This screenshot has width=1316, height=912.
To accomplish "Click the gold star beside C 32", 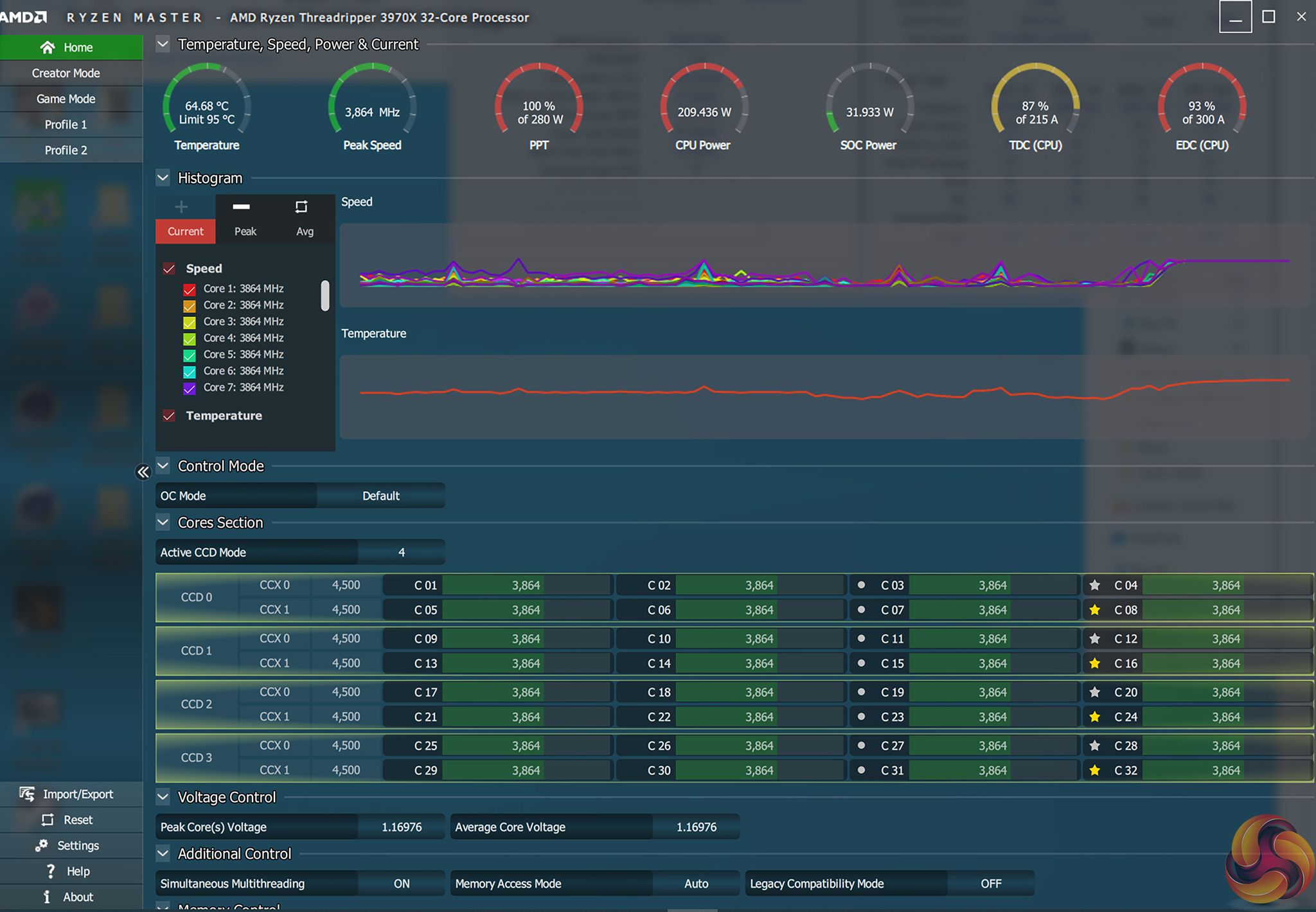I will coord(1095,770).
